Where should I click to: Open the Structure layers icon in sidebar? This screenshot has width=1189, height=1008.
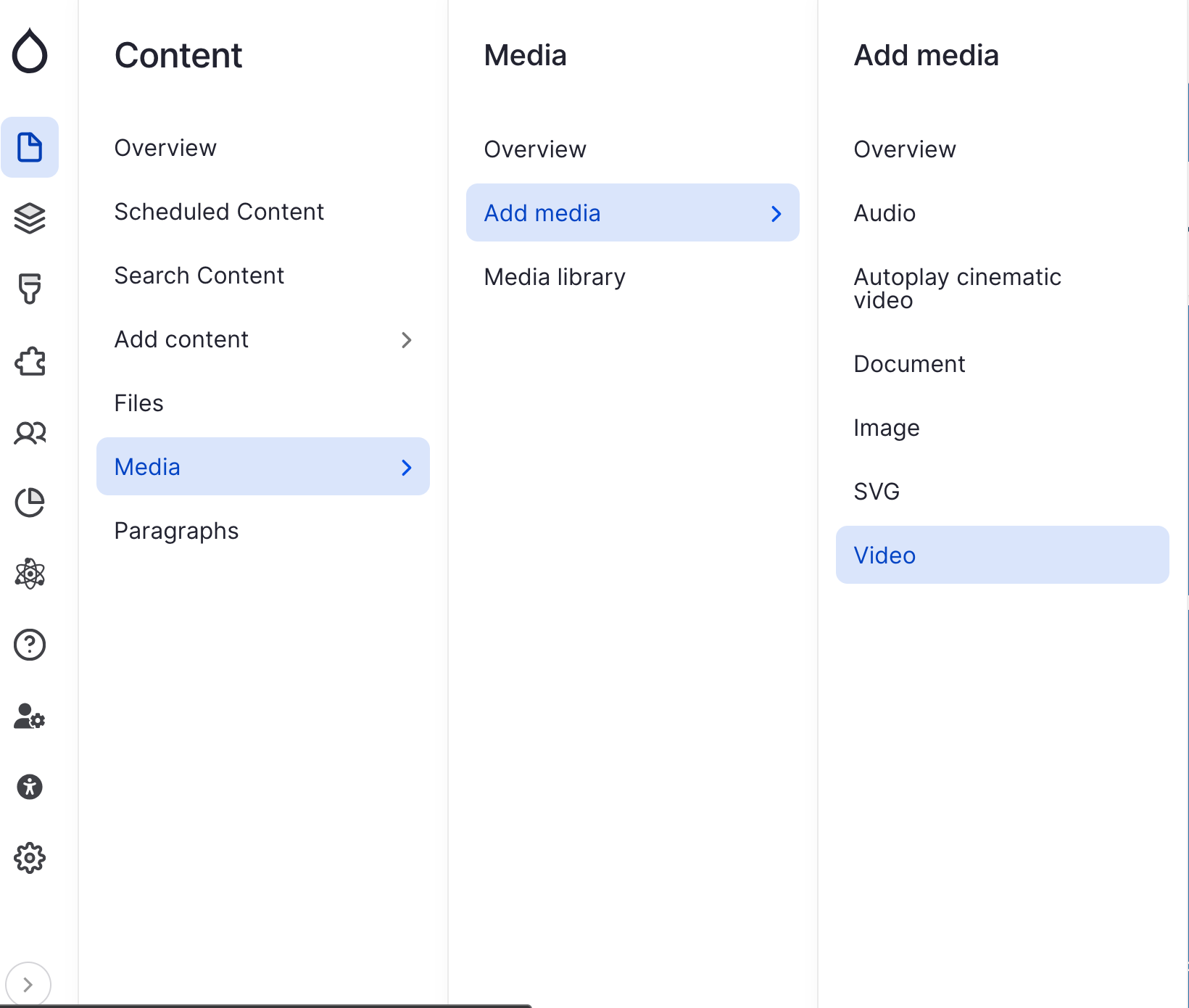pyautogui.click(x=30, y=218)
